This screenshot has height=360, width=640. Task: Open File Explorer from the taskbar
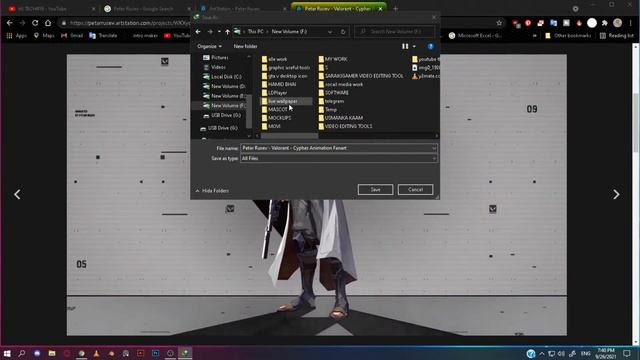point(52,353)
